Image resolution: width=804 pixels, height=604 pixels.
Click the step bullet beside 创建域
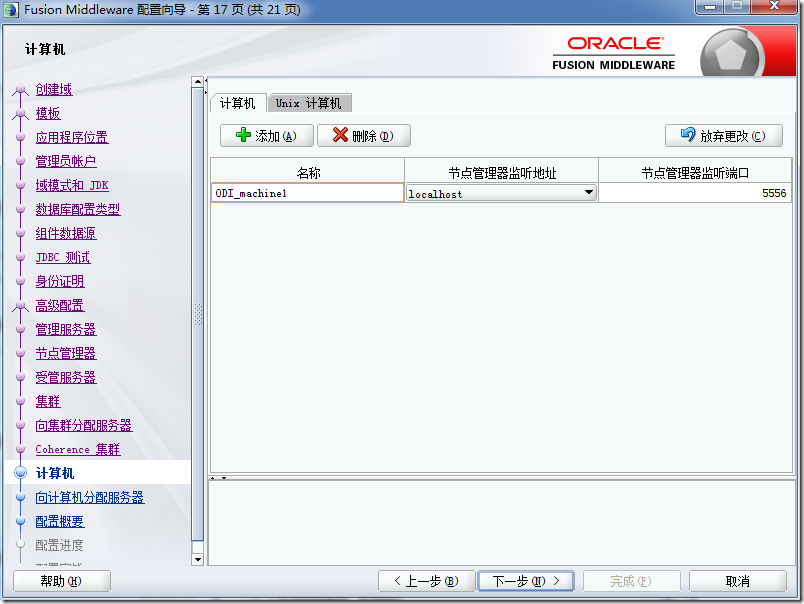[x=21, y=90]
